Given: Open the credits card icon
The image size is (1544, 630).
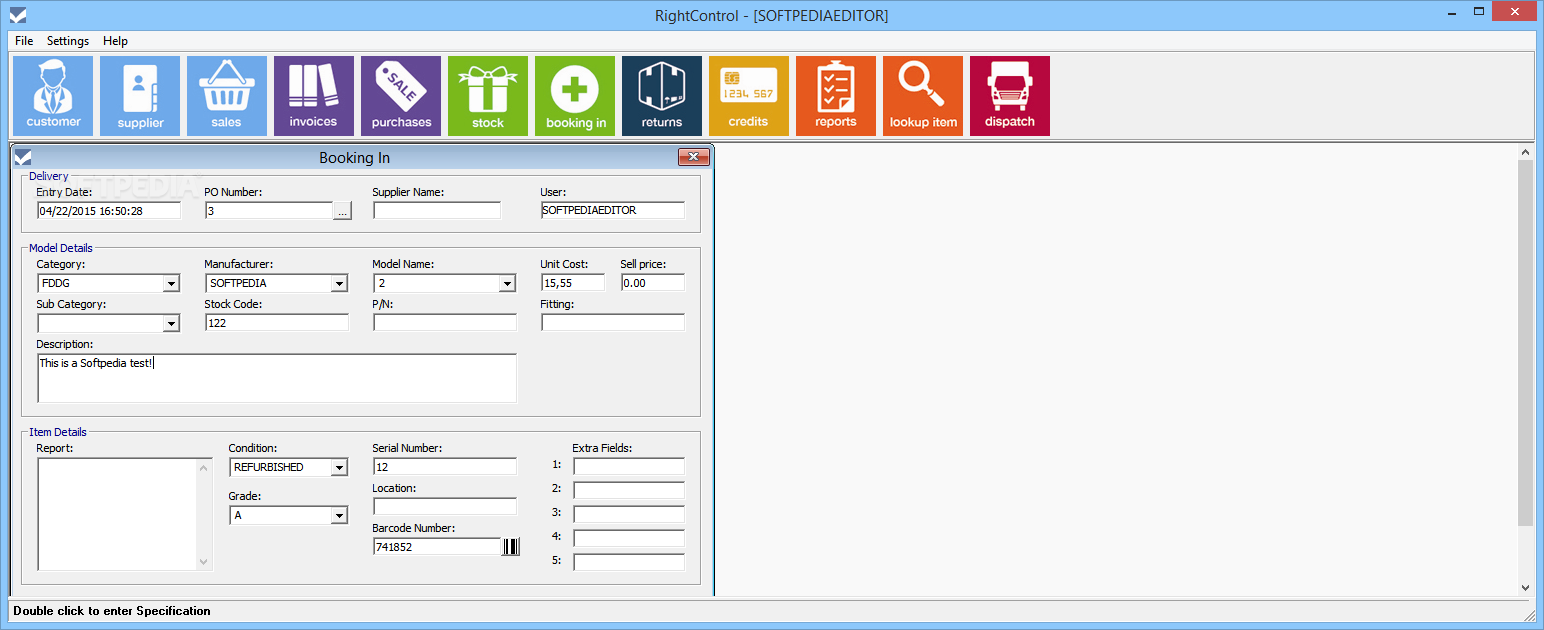Looking at the screenshot, I should [749, 96].
